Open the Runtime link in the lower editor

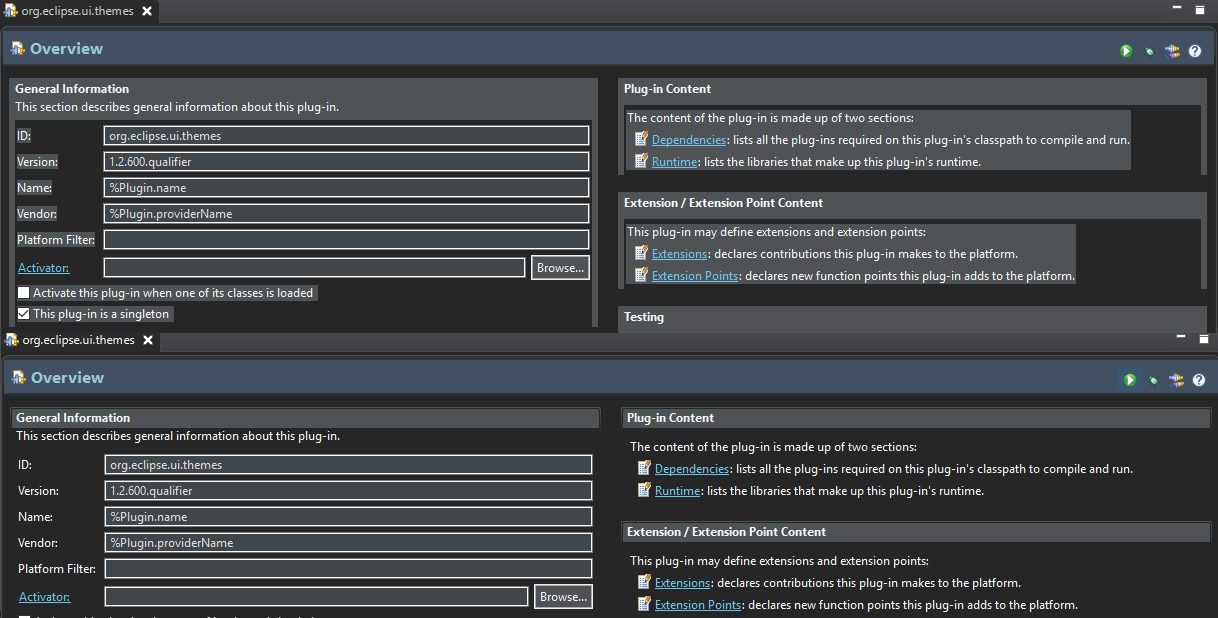677,491
